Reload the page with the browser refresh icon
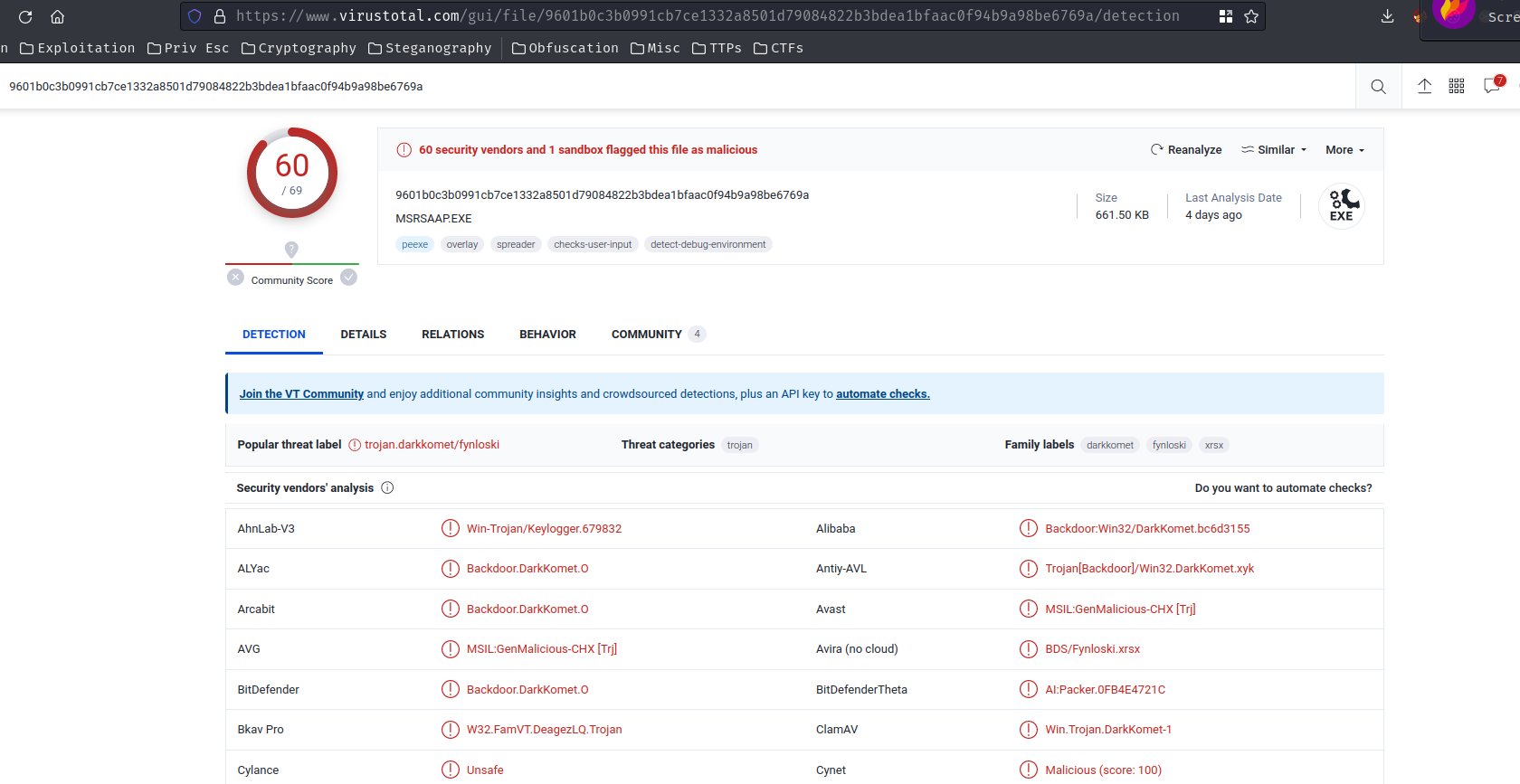 25,16
